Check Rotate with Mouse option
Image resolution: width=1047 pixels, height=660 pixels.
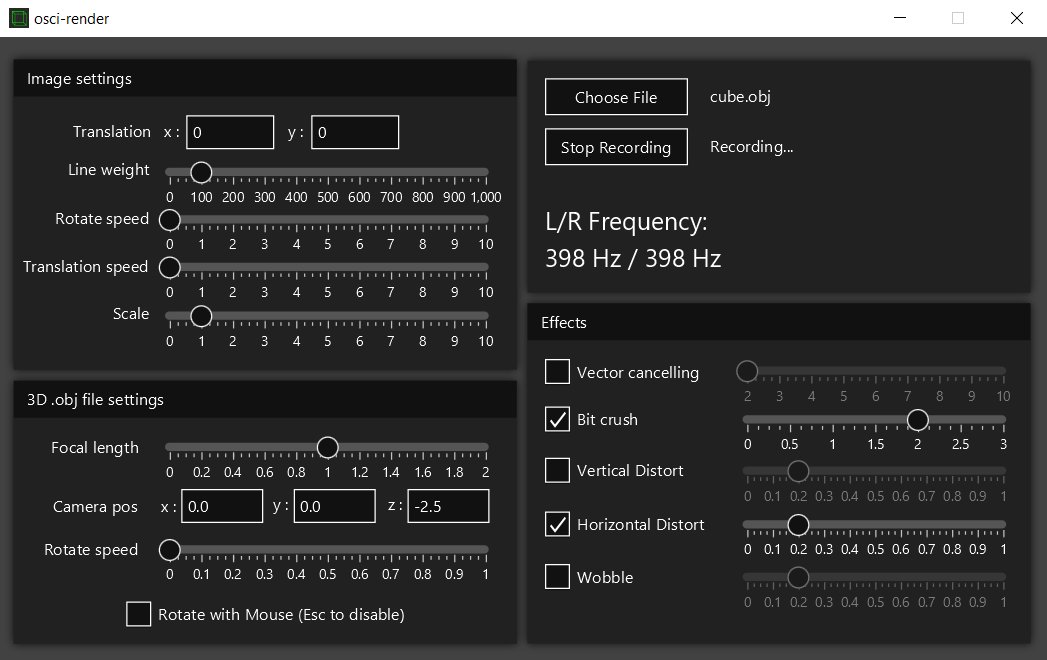point(139,614)
